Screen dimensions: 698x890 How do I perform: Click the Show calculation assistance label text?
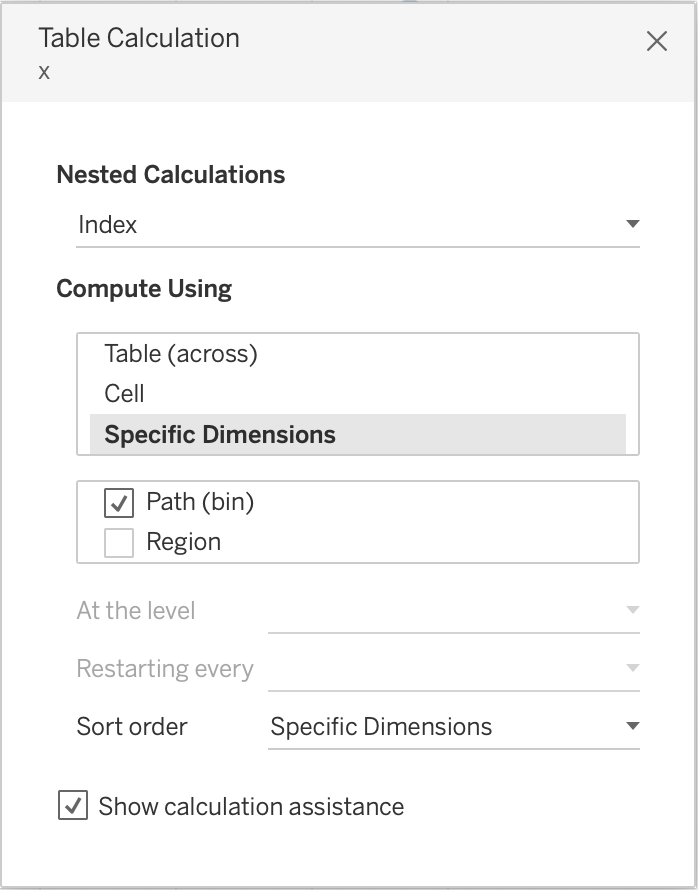point(251,807)
